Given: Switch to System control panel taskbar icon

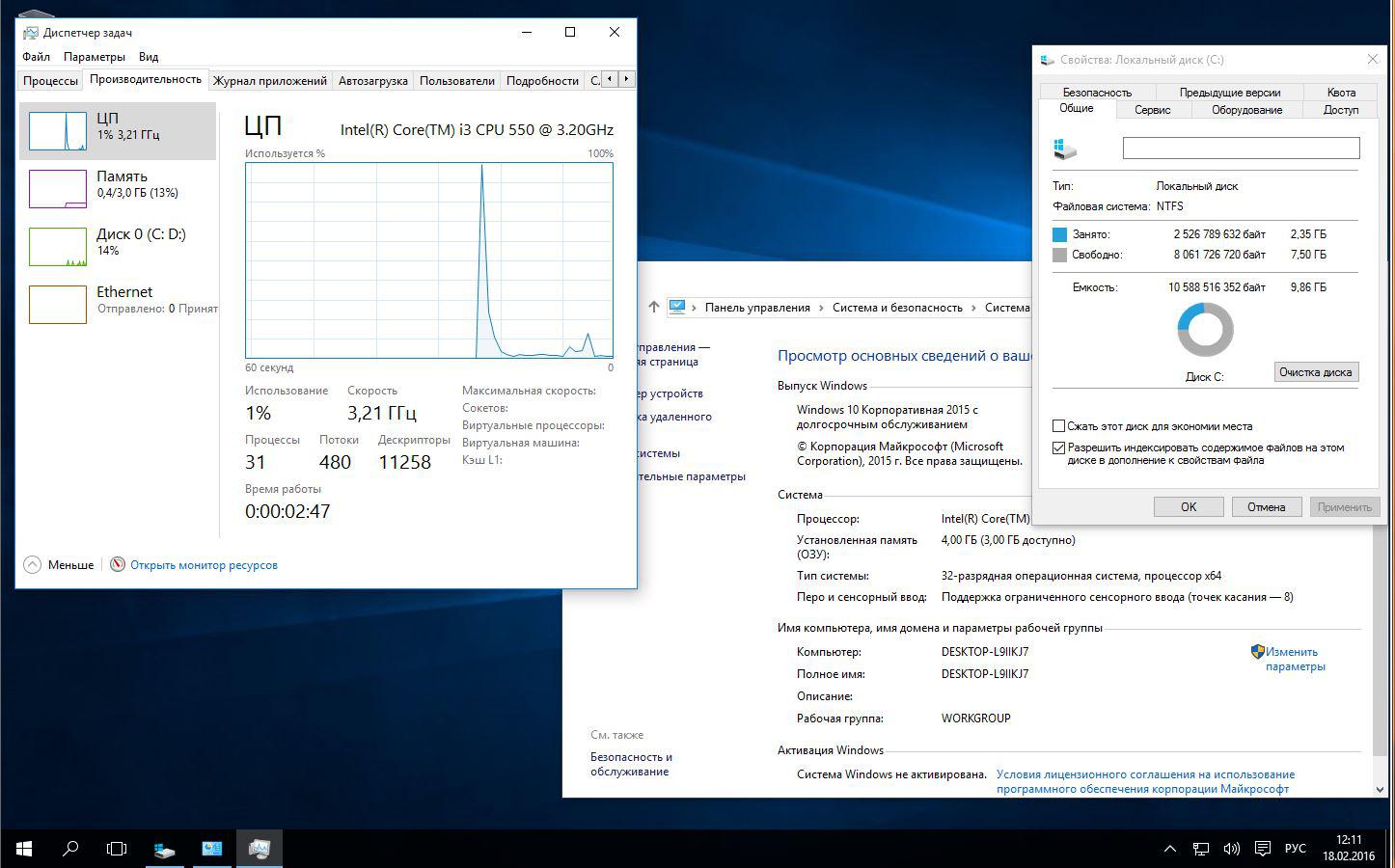Looking at the screenshot, I should pyautogui.click(x=211, y=849).
